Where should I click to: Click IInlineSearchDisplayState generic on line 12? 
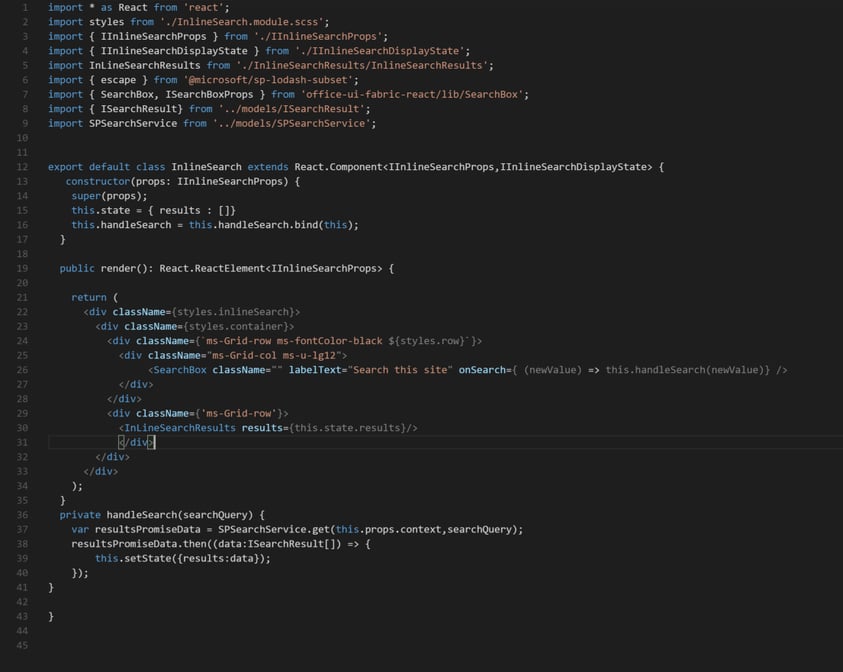coord(576,167)
